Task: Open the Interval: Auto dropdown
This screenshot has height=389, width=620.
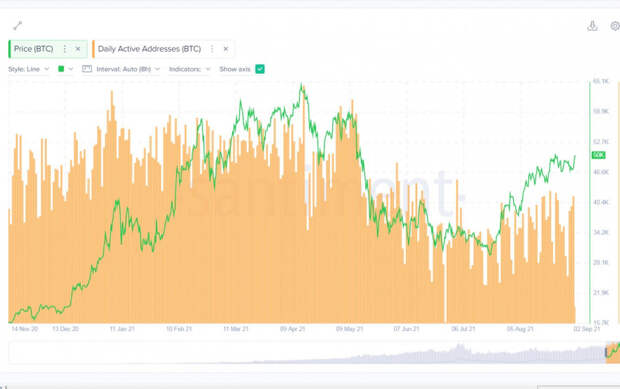Action: 128,69
